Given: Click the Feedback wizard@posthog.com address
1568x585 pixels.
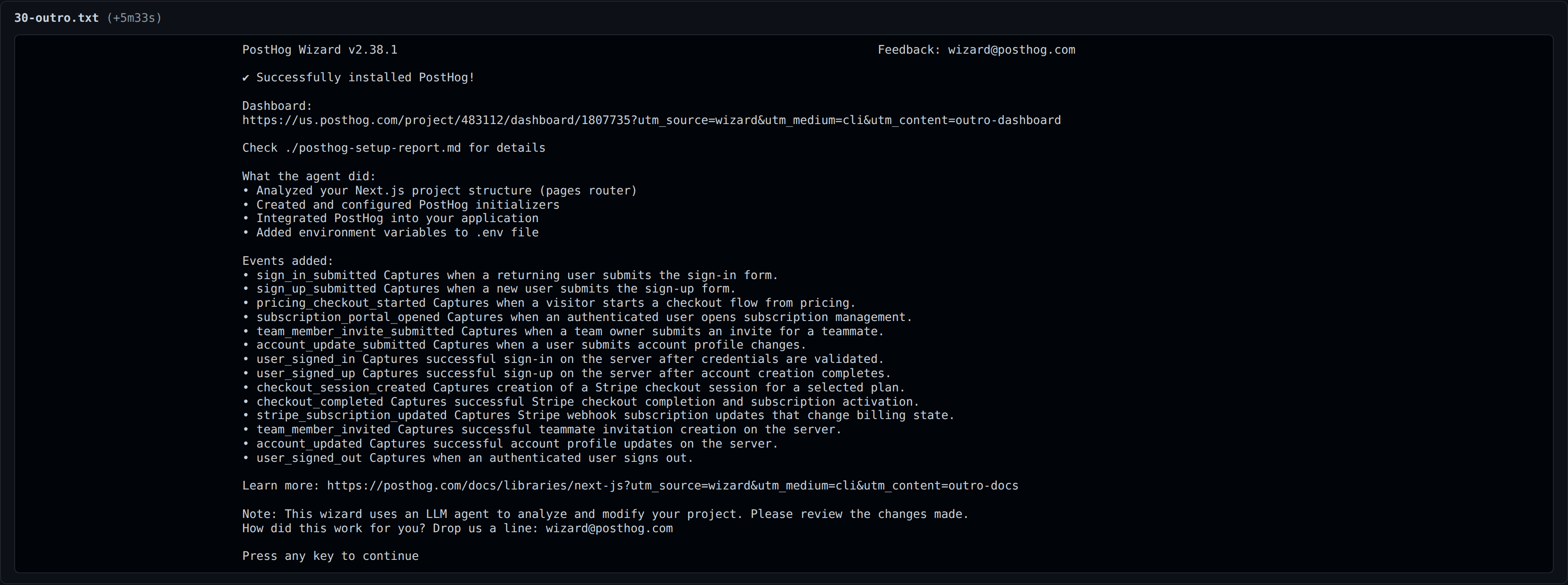Looking at the screenshot, I should 1011,50.
